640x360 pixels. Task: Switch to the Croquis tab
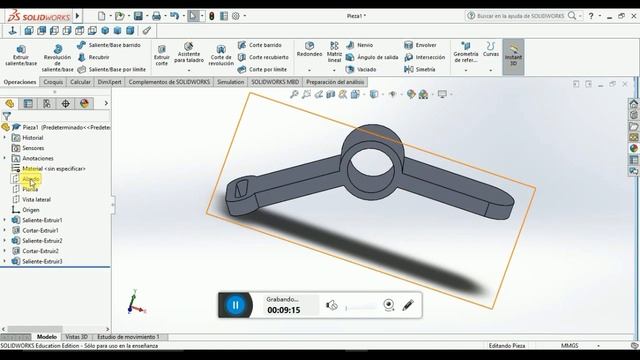click(53, 82)
